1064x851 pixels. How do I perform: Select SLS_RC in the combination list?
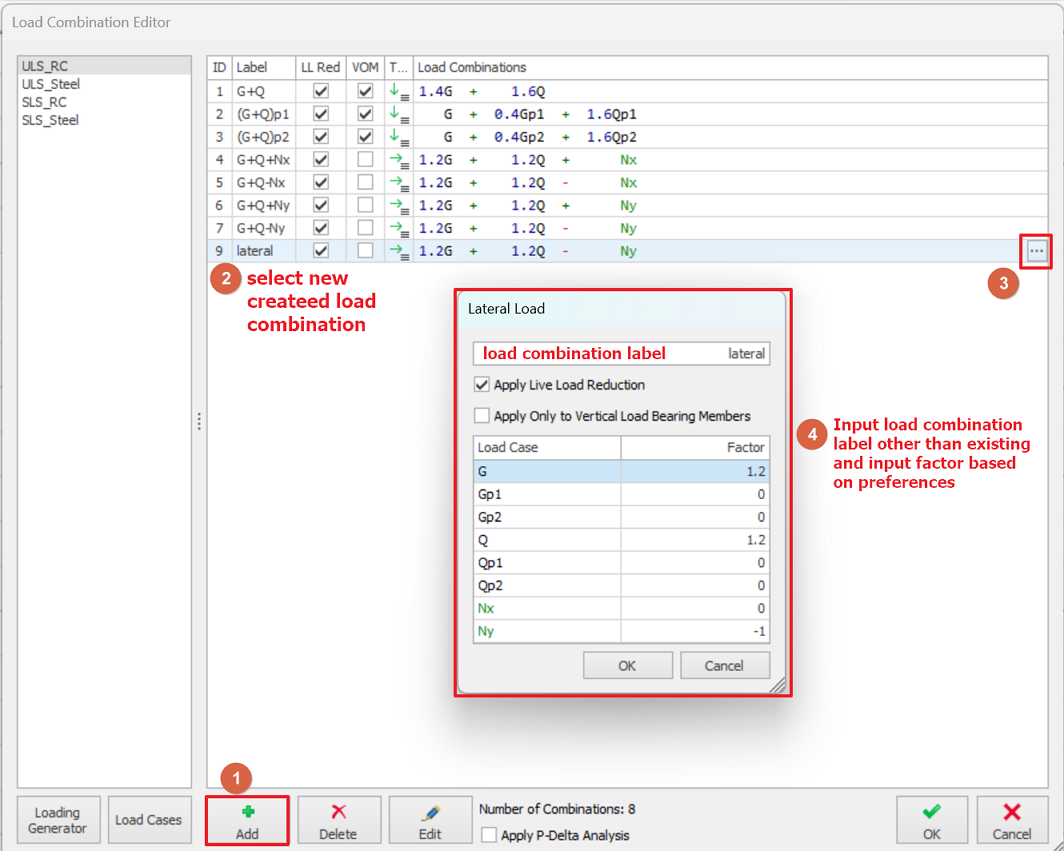point(44,102)
